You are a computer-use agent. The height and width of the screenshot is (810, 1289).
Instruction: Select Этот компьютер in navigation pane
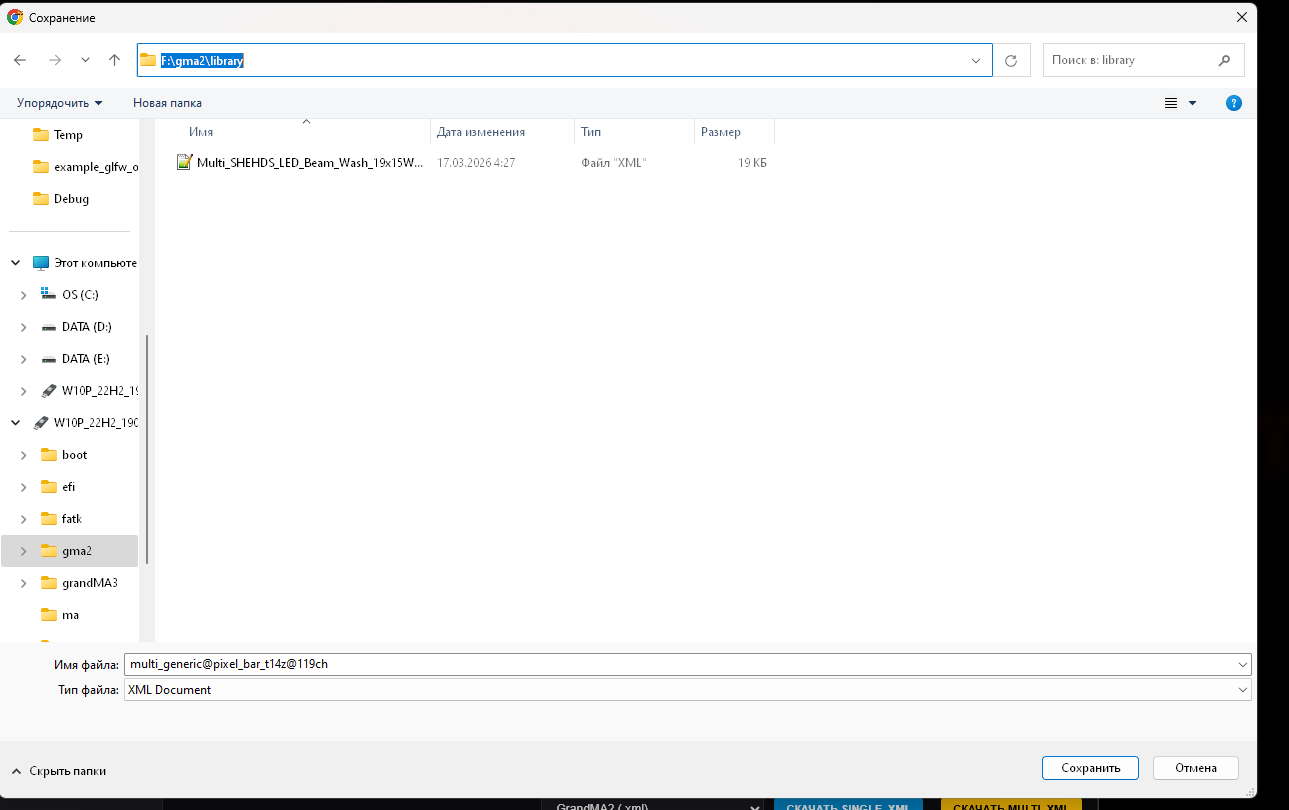[85, 263]
